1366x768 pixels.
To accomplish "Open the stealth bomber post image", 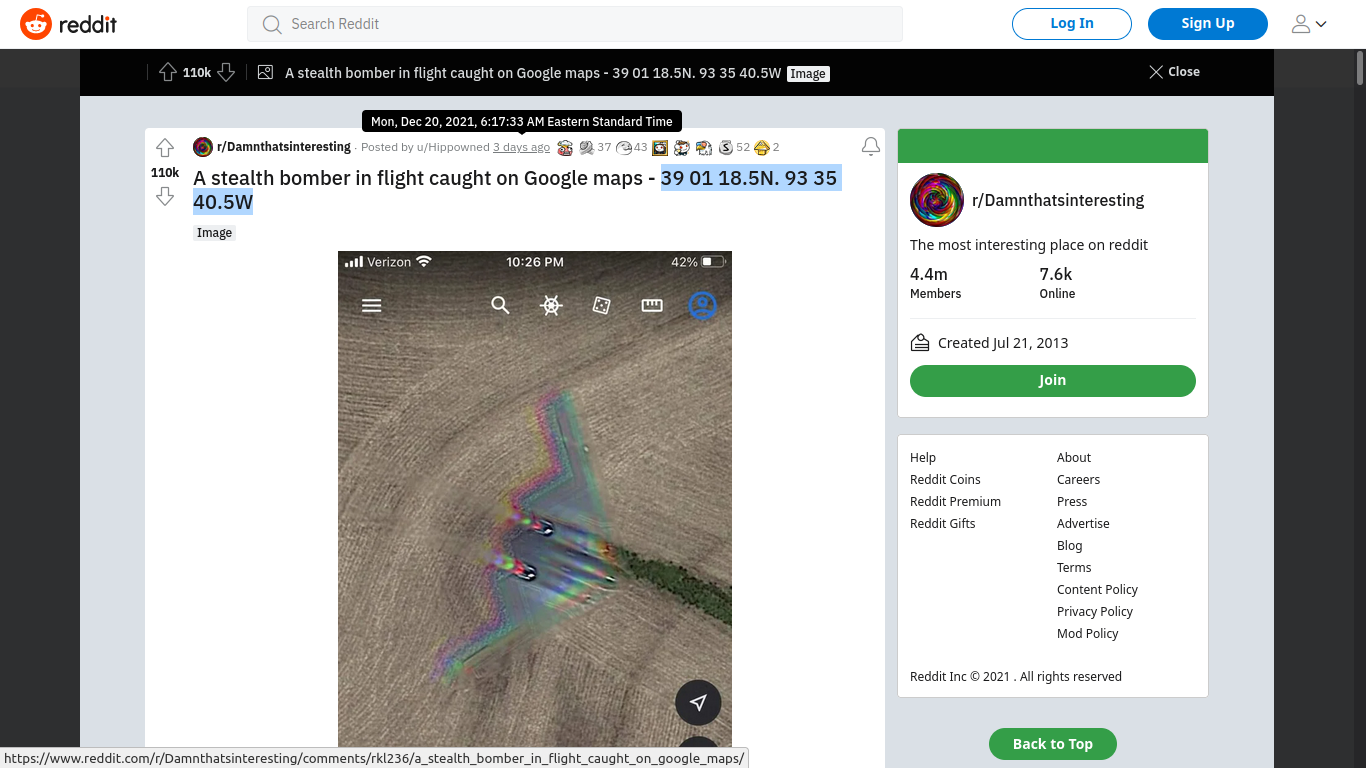I will (x=535, y=500).
